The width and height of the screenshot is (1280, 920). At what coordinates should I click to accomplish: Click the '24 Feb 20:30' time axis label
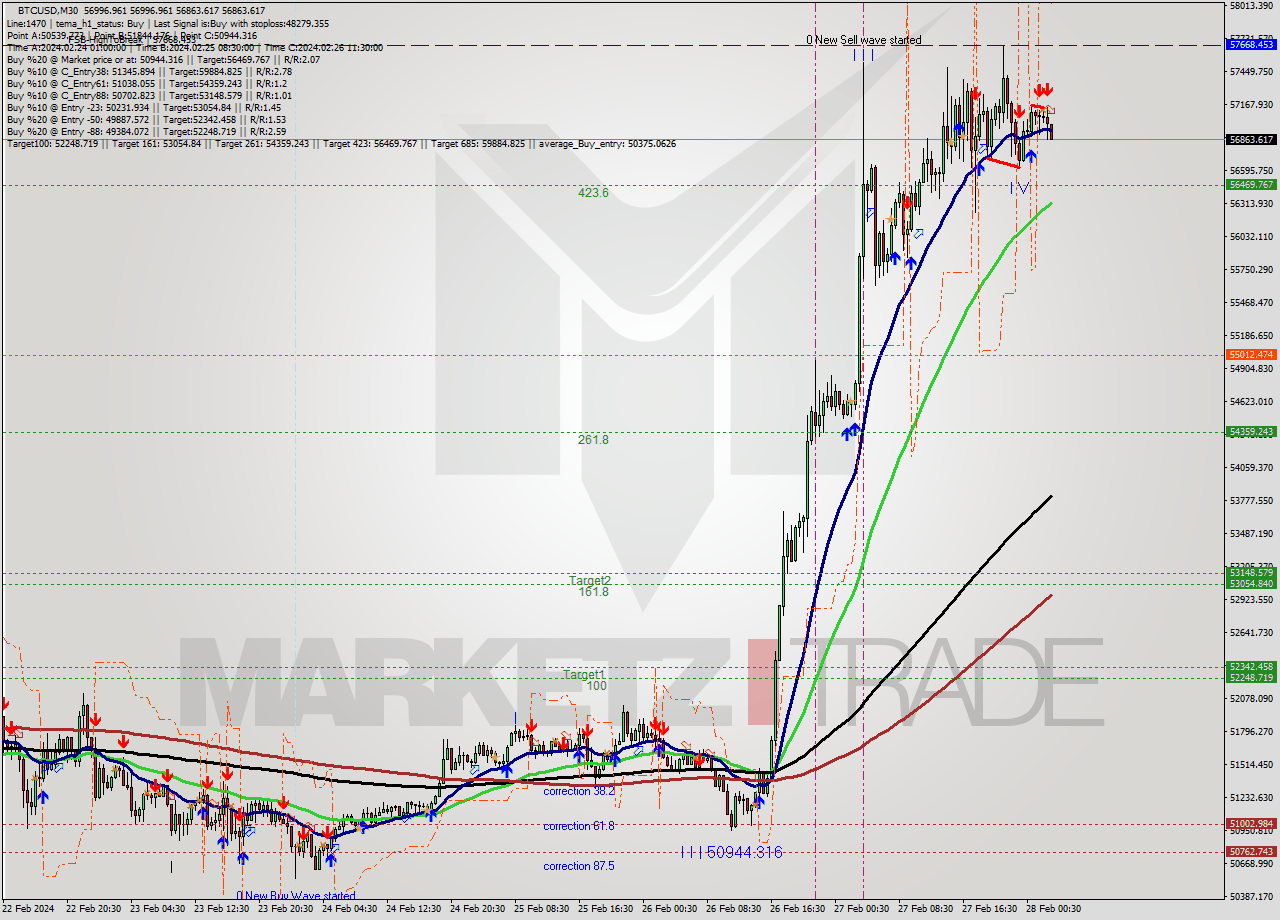click(478, 909)
